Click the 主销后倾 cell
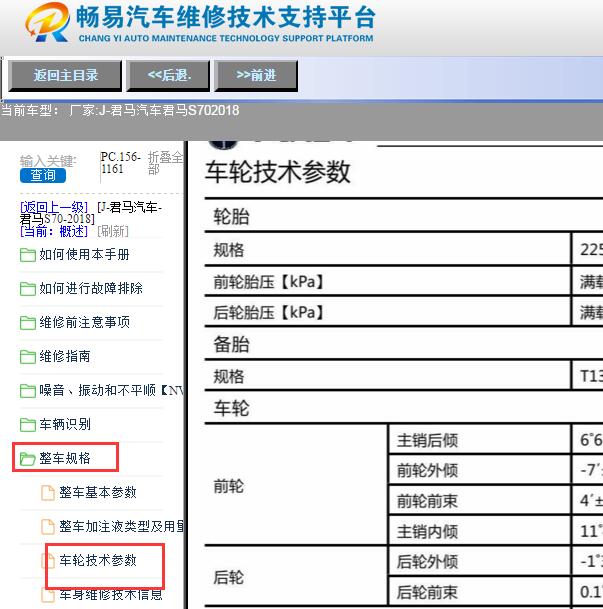Viewport: 603px width, 609px height. [x=480, y=440]
